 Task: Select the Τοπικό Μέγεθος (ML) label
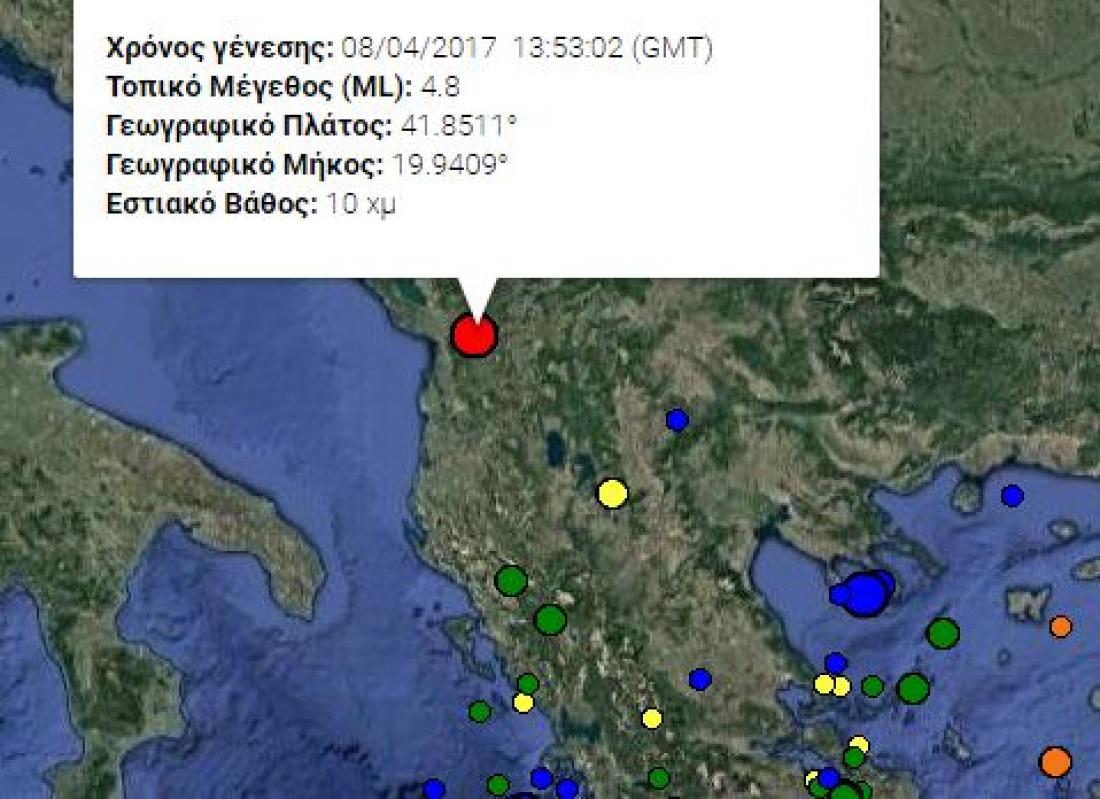tap(259, 87)
